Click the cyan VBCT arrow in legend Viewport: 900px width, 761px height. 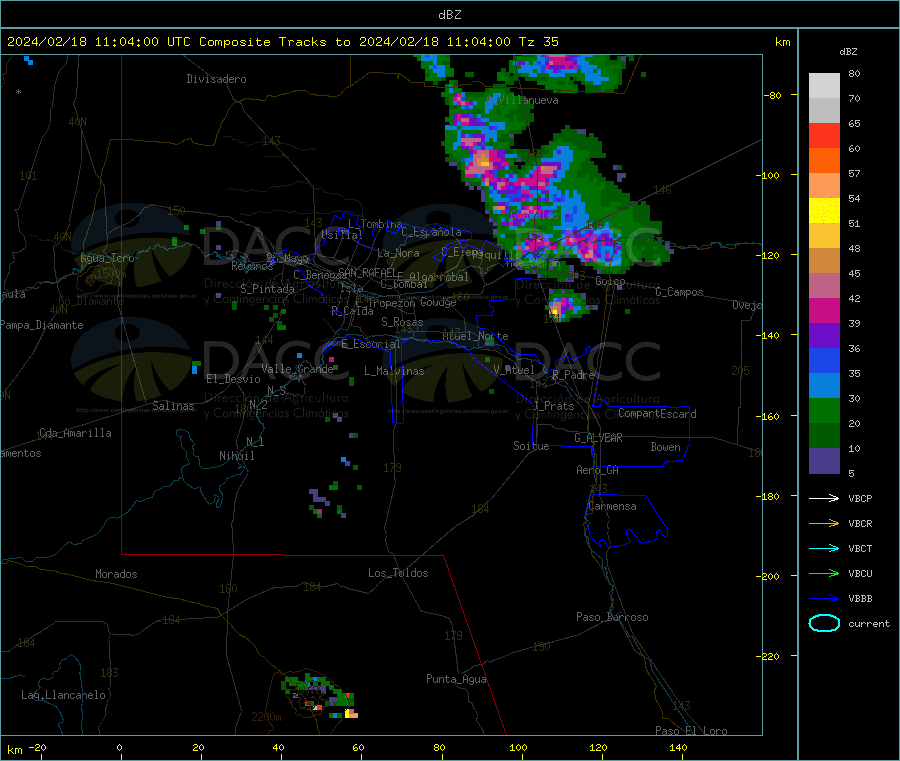click(x=824, y=548)
